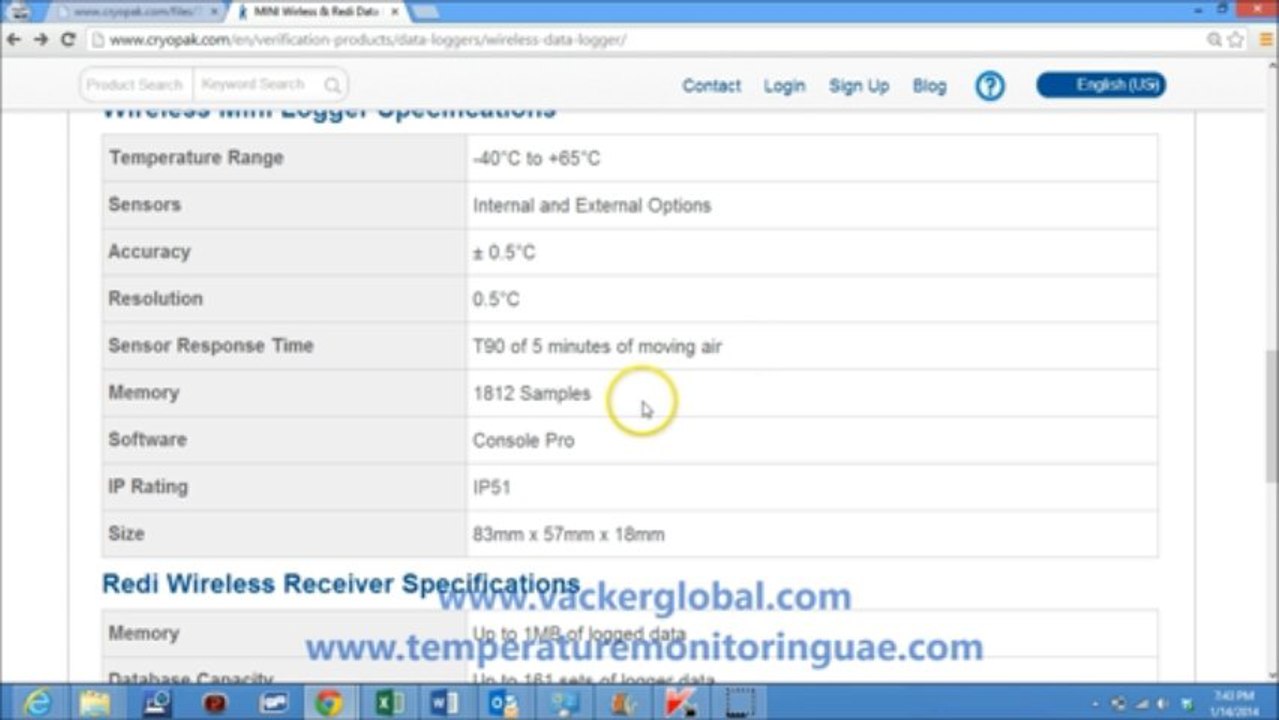The image size is (1279, 720).
Task: Click the Temperature Range label
Action: (196, 158)
